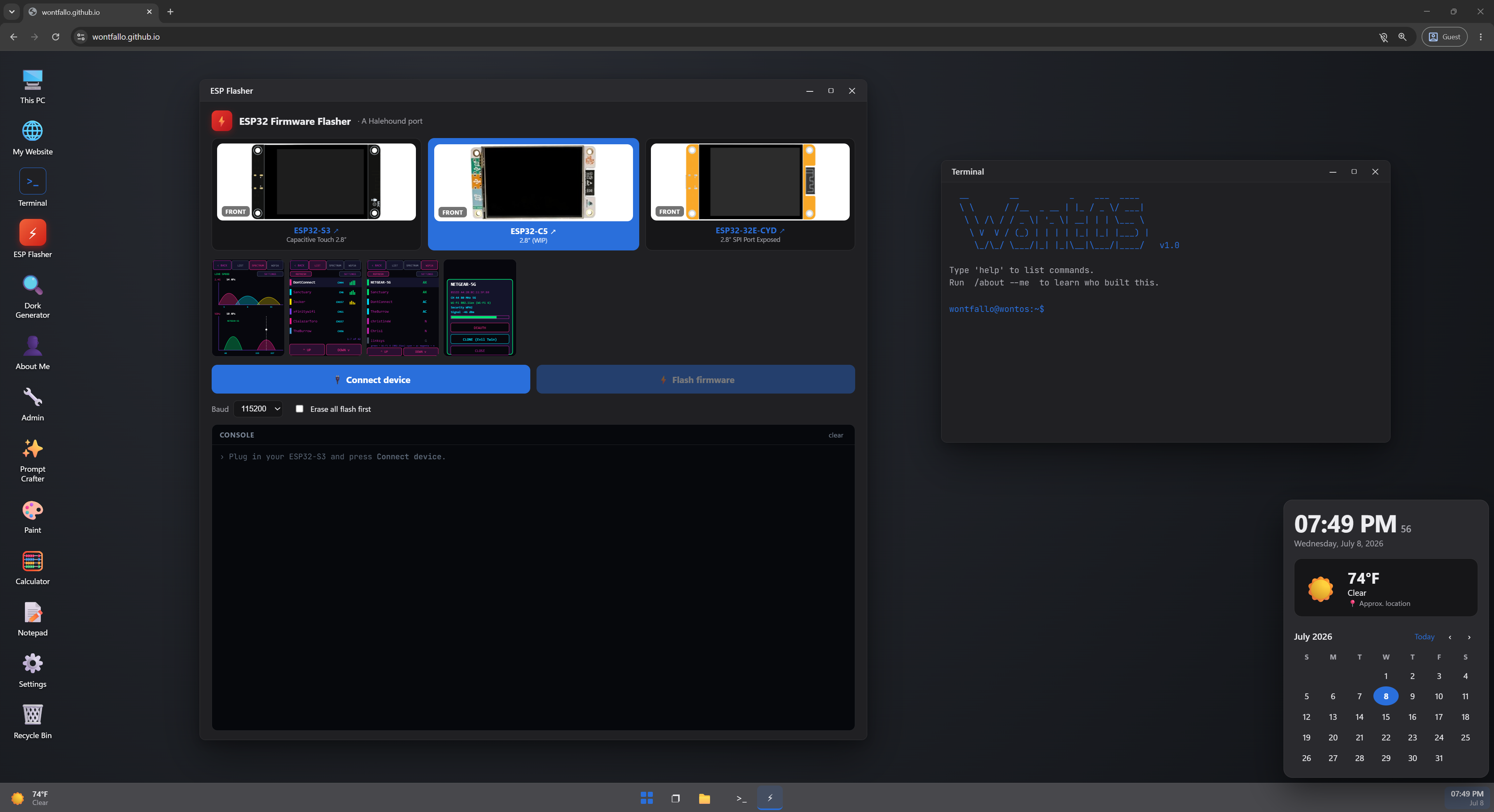1494x812 pixels.
Task: Open the taskbar file explorer folder icon
Action: [x=704, y=798]
